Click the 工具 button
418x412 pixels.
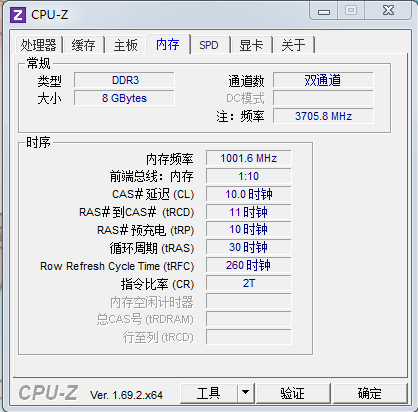(209, 393)
